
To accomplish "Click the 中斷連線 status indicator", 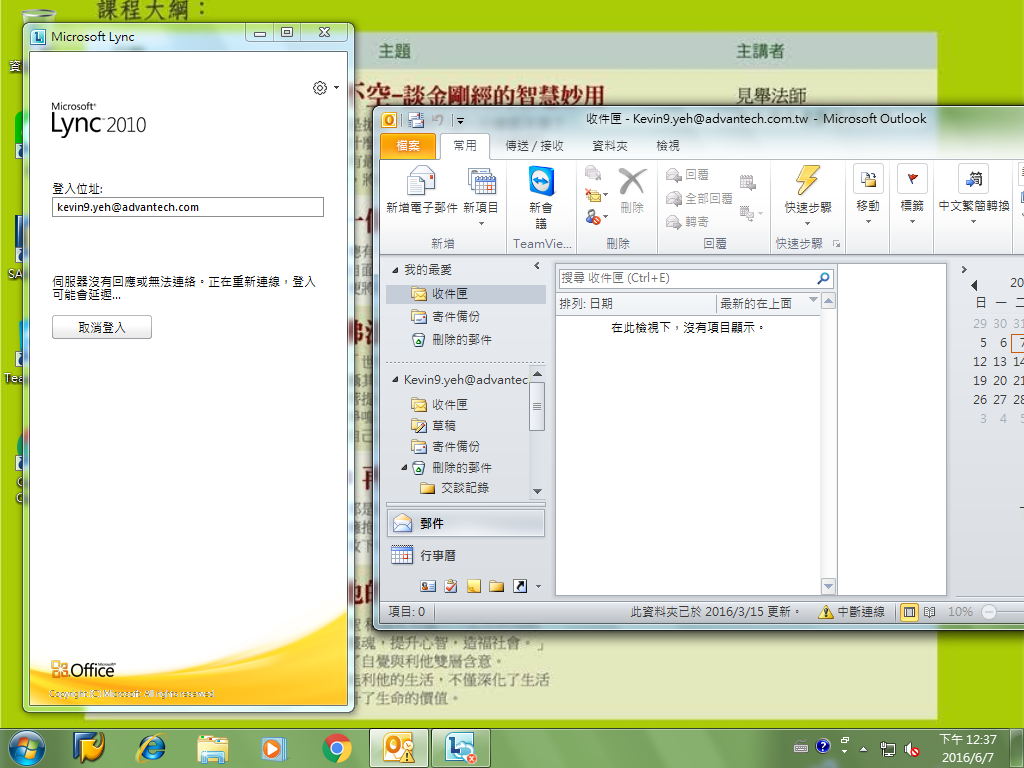I will pos(852,612).
